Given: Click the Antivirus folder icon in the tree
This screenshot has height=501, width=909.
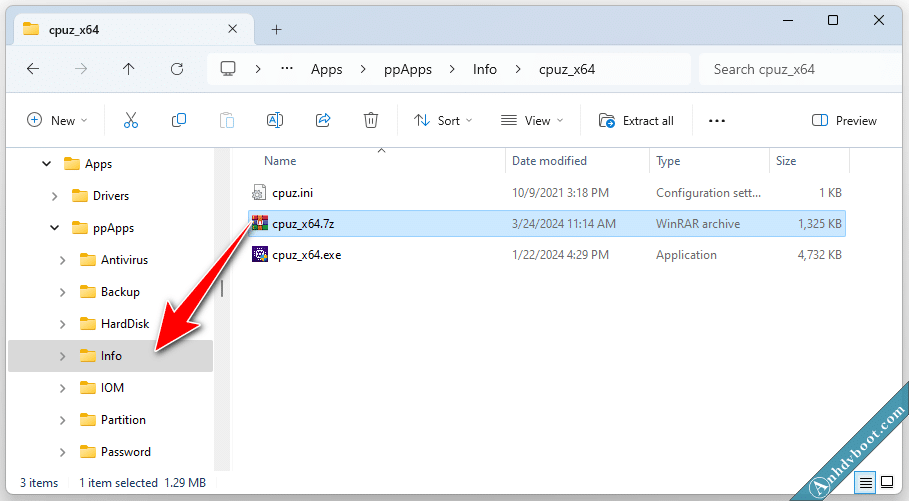Looking at the screenshot, I should 88,260.
